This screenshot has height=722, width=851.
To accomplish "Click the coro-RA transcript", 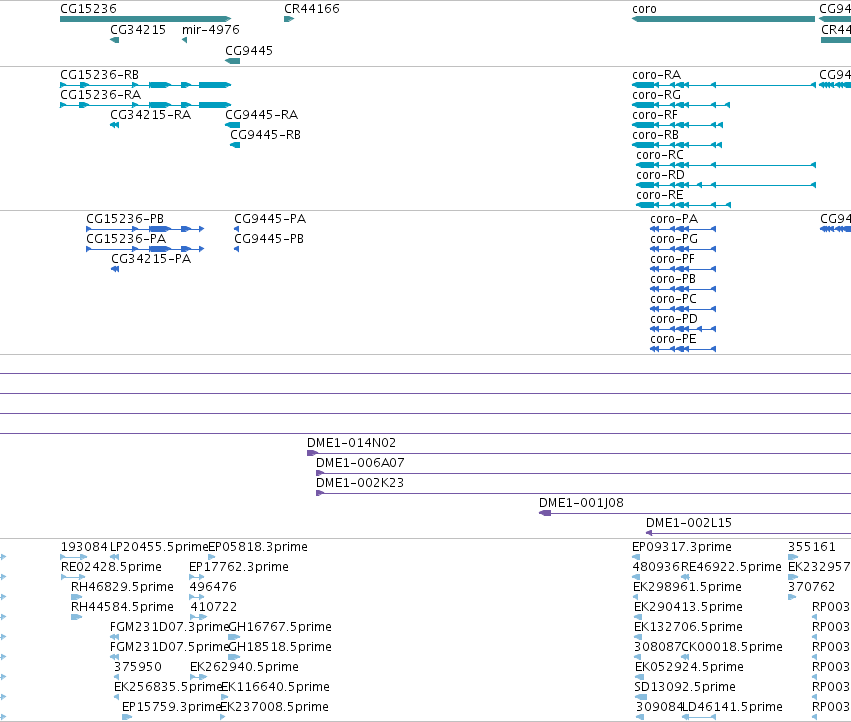I will point(723,85).
